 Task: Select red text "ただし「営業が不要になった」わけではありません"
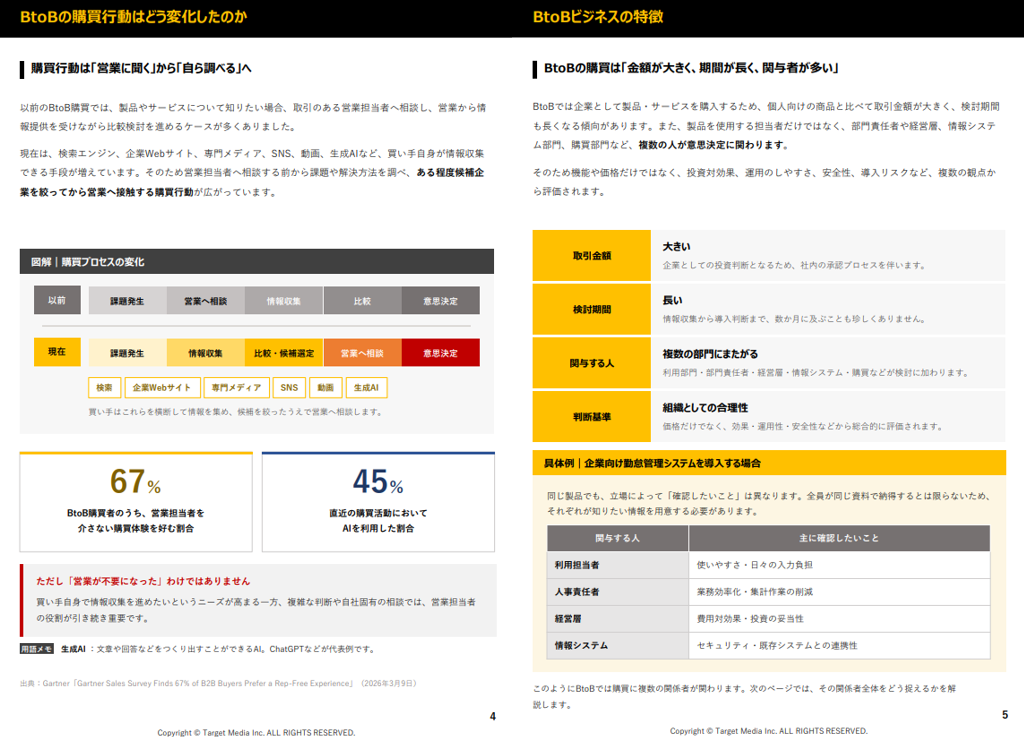(x=143, y=581)
